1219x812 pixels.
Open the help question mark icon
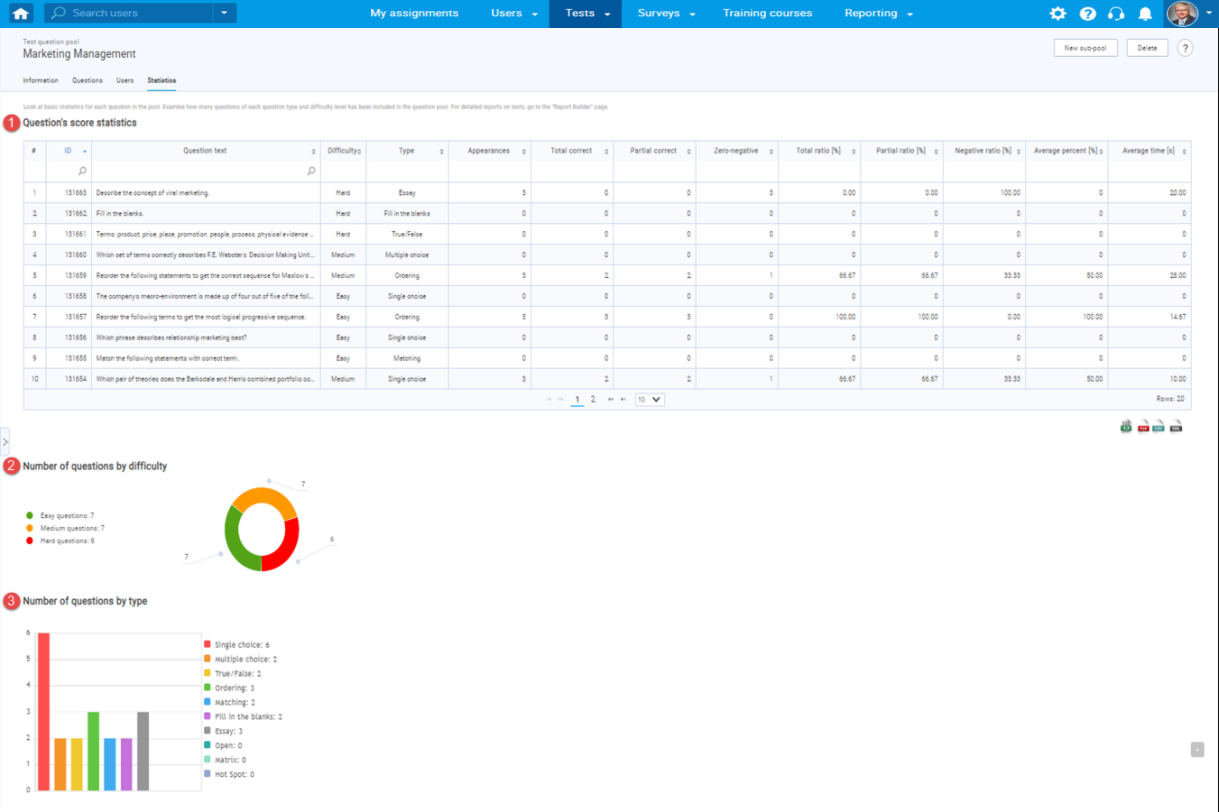[x=1086, y=13]
